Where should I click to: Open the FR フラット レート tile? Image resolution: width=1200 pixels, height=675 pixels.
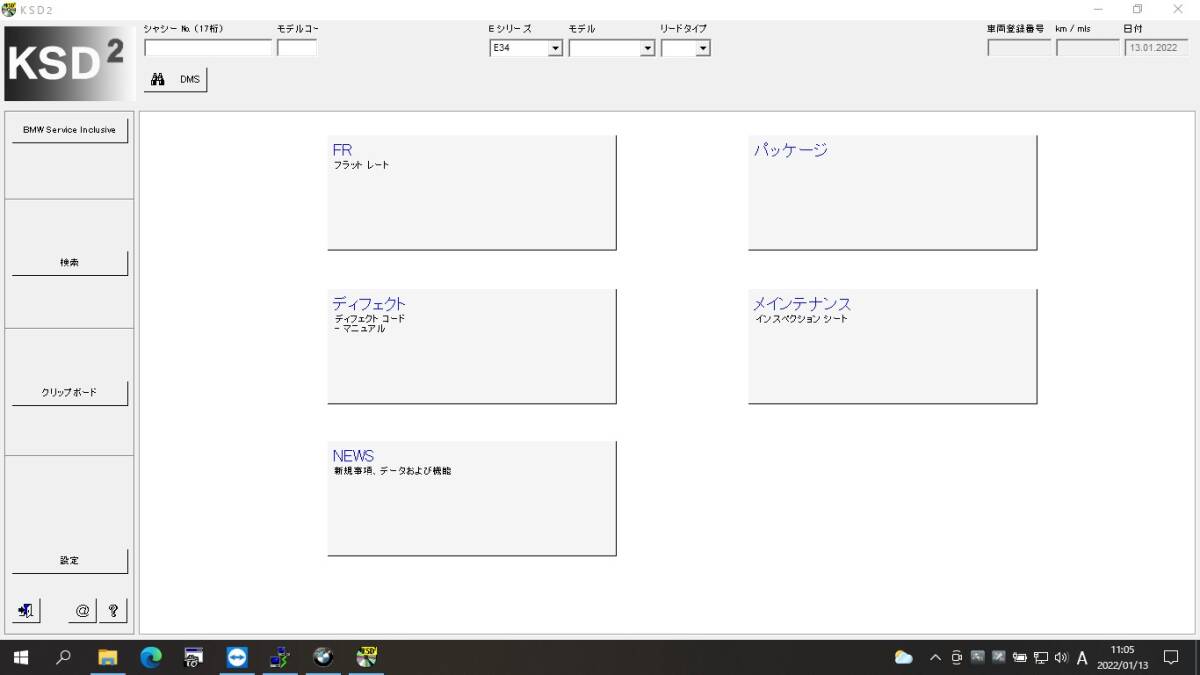tap(472, 193)
